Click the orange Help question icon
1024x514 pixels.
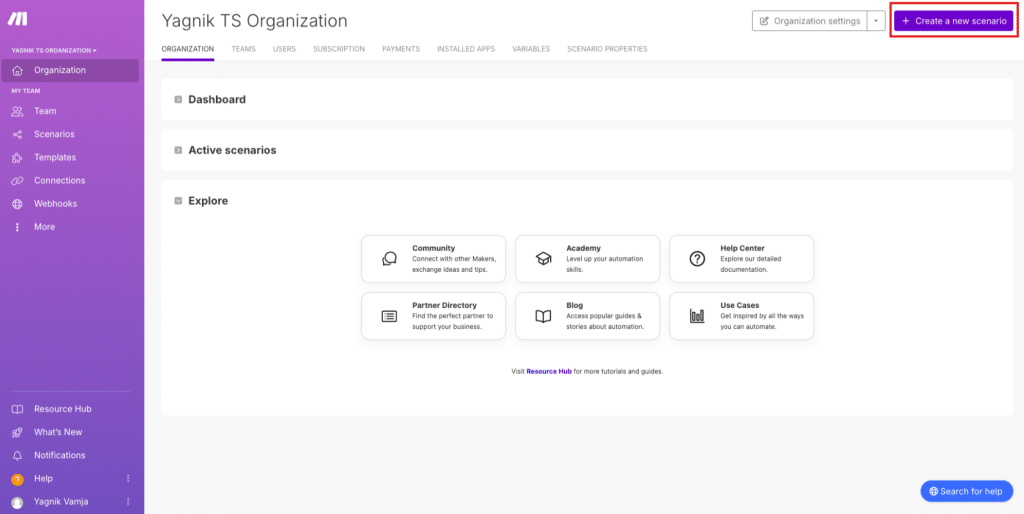coord(18,479)
